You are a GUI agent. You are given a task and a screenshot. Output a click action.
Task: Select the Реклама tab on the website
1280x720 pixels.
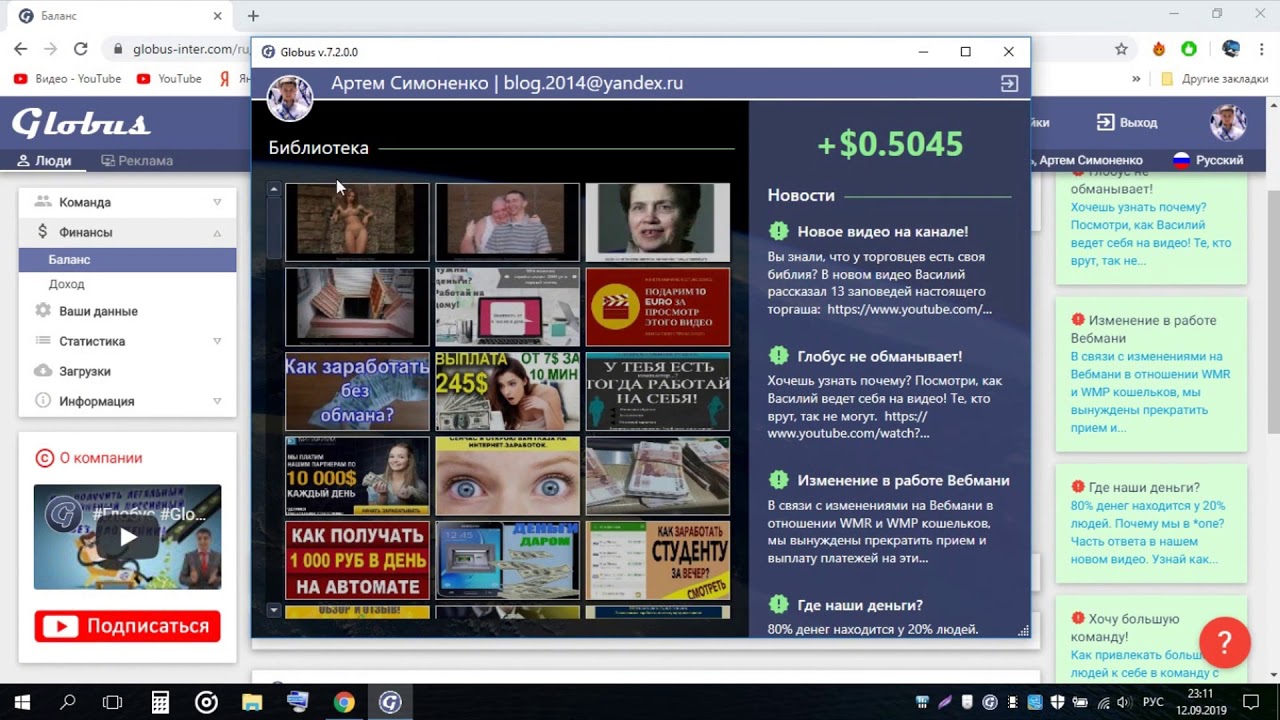pyautogui.click(x=137, y=160)
